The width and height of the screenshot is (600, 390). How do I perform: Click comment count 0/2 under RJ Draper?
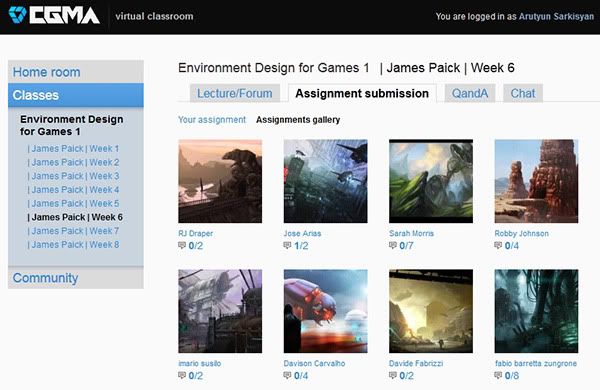coord(196,246)
